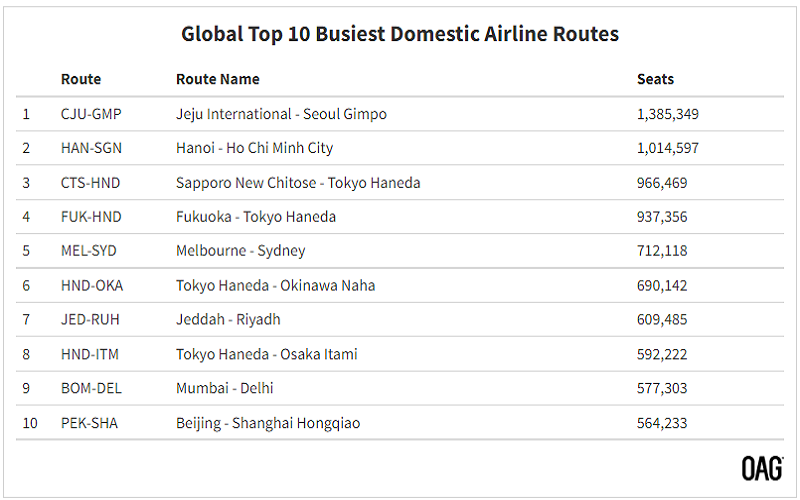Click the 1,385,349 seats value

(667, 114)
